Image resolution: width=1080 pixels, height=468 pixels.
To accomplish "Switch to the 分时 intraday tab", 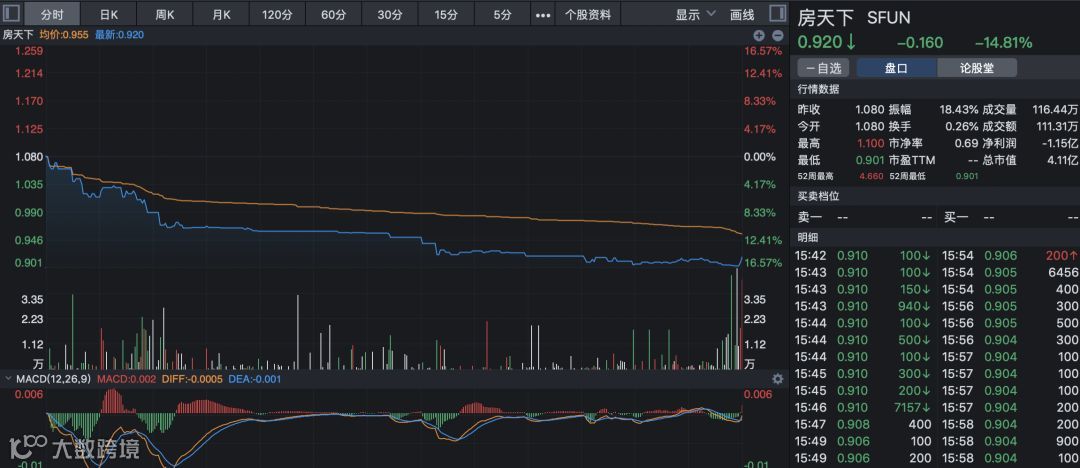I will (x=52, y=14).
